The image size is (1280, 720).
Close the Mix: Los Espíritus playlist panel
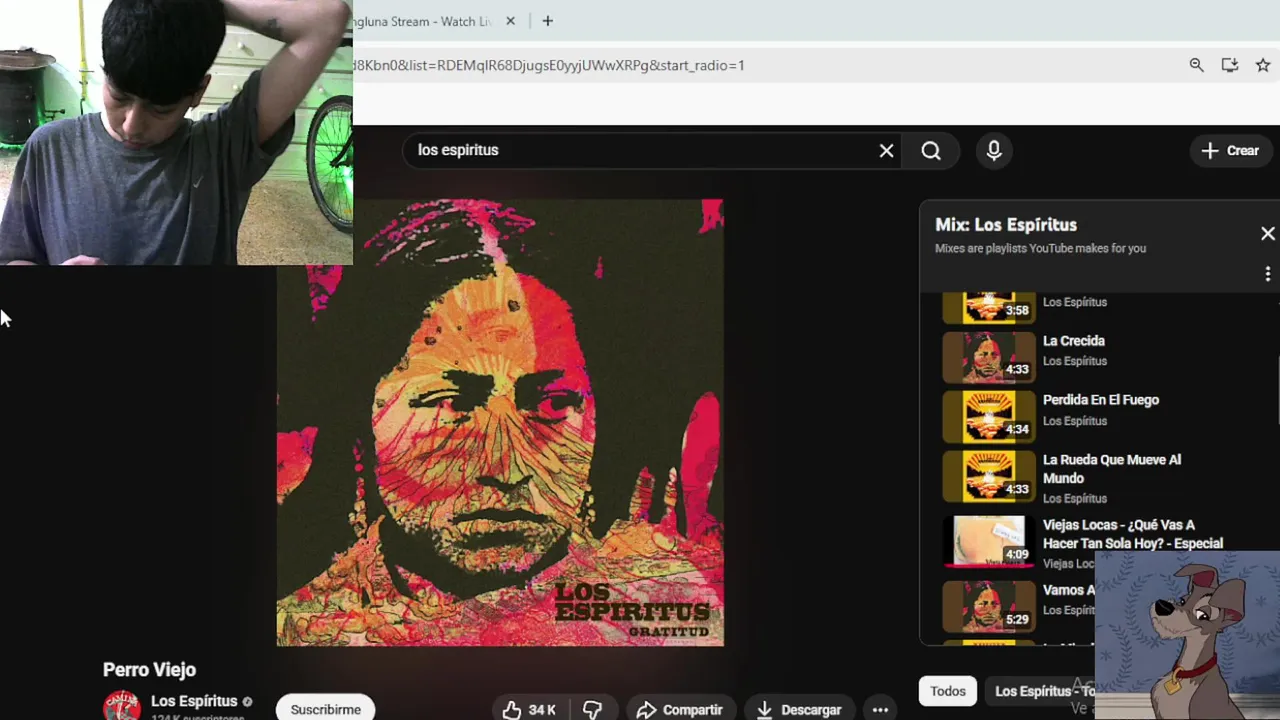(x=1267, y=233)
